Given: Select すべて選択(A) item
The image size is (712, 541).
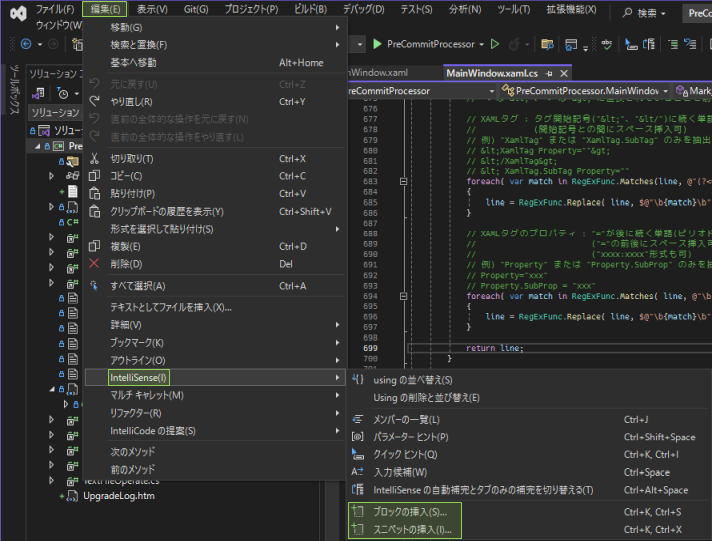Looking at the screenshot, I should (215, 286).
